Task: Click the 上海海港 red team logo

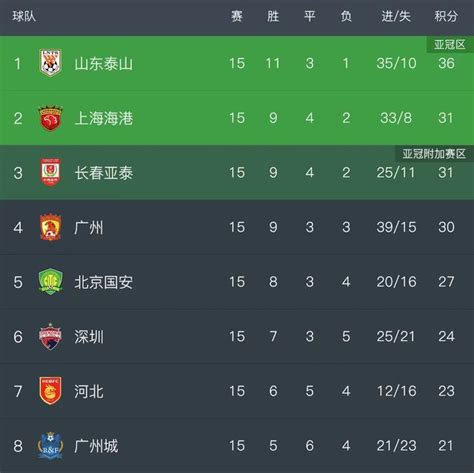Action: (50, 118)
